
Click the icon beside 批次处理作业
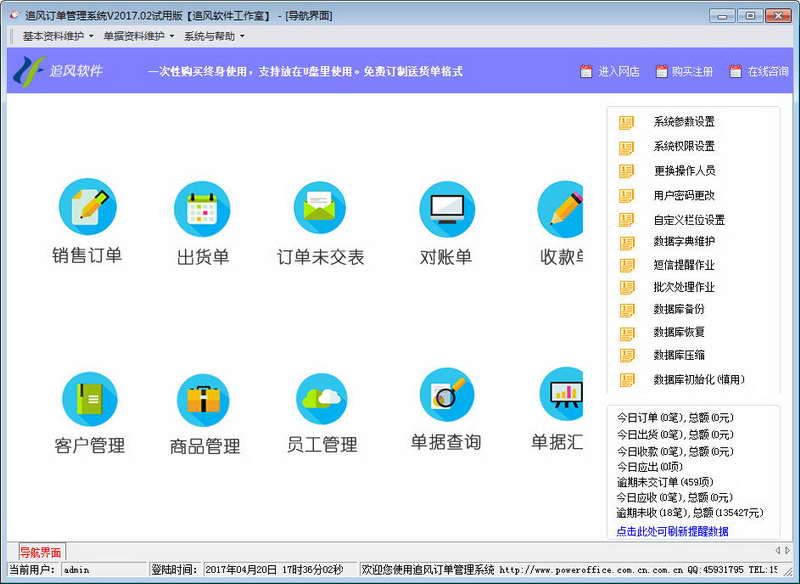pyautogui.click(x=626, y=288)
